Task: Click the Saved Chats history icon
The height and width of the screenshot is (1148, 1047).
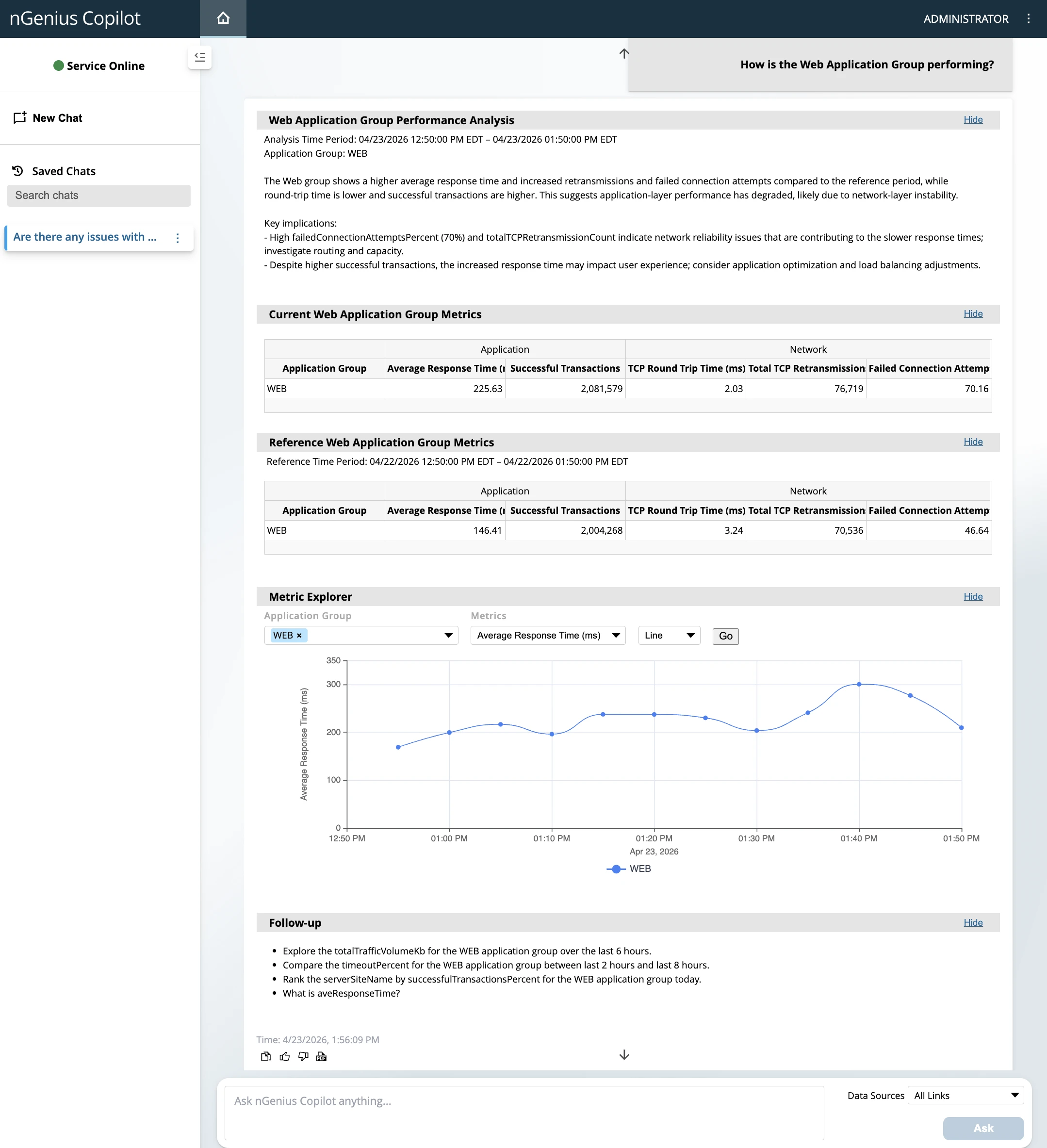Action: (x=17, y=171)
